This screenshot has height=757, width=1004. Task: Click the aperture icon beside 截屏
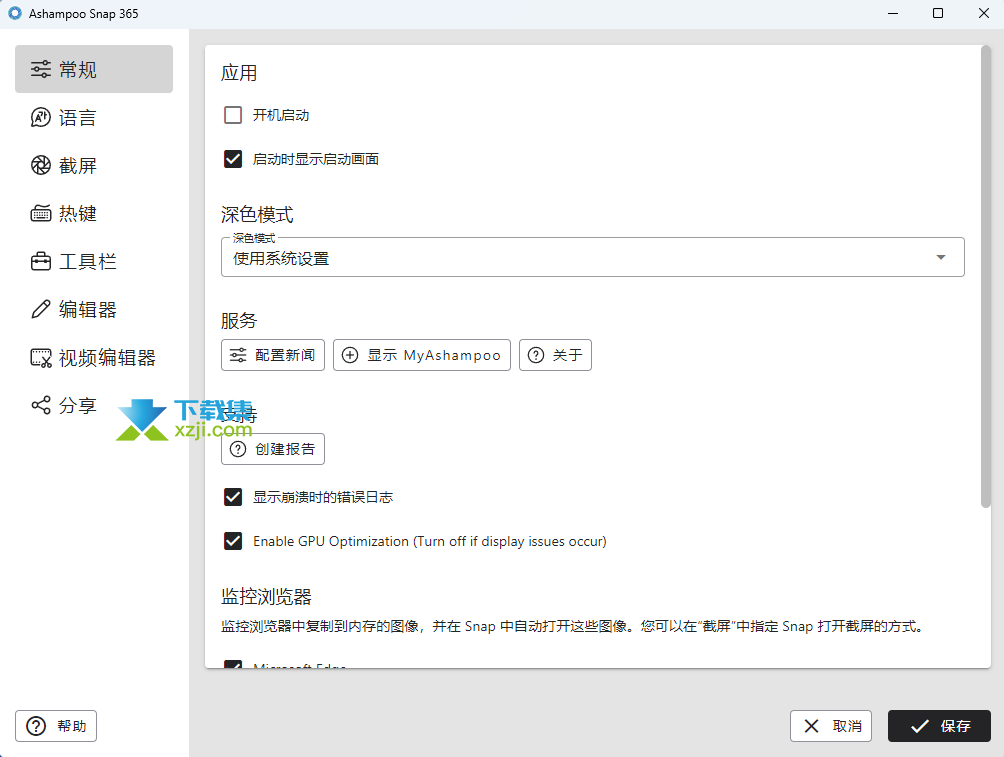41,165
